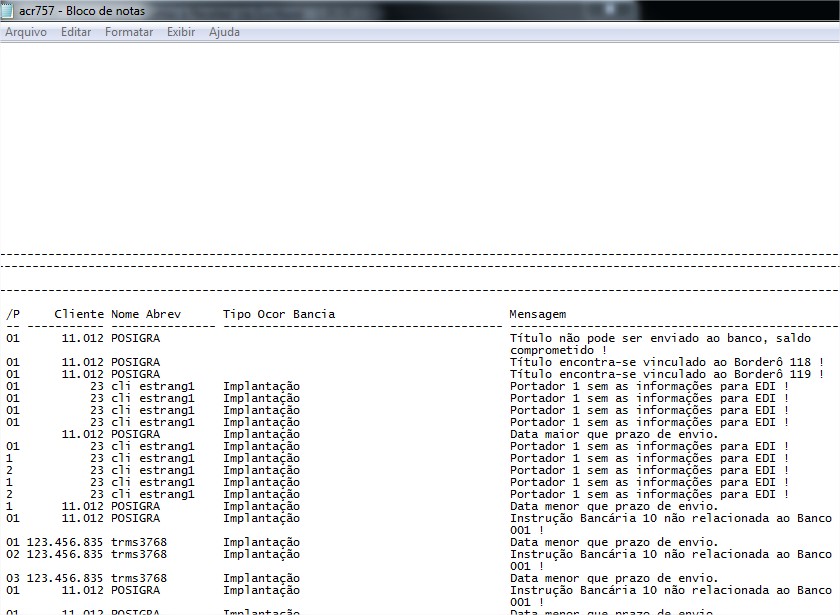Click the 'Cliente' column header text
The height and width of the screenshot is (615, 840).
tap(79, 314)
